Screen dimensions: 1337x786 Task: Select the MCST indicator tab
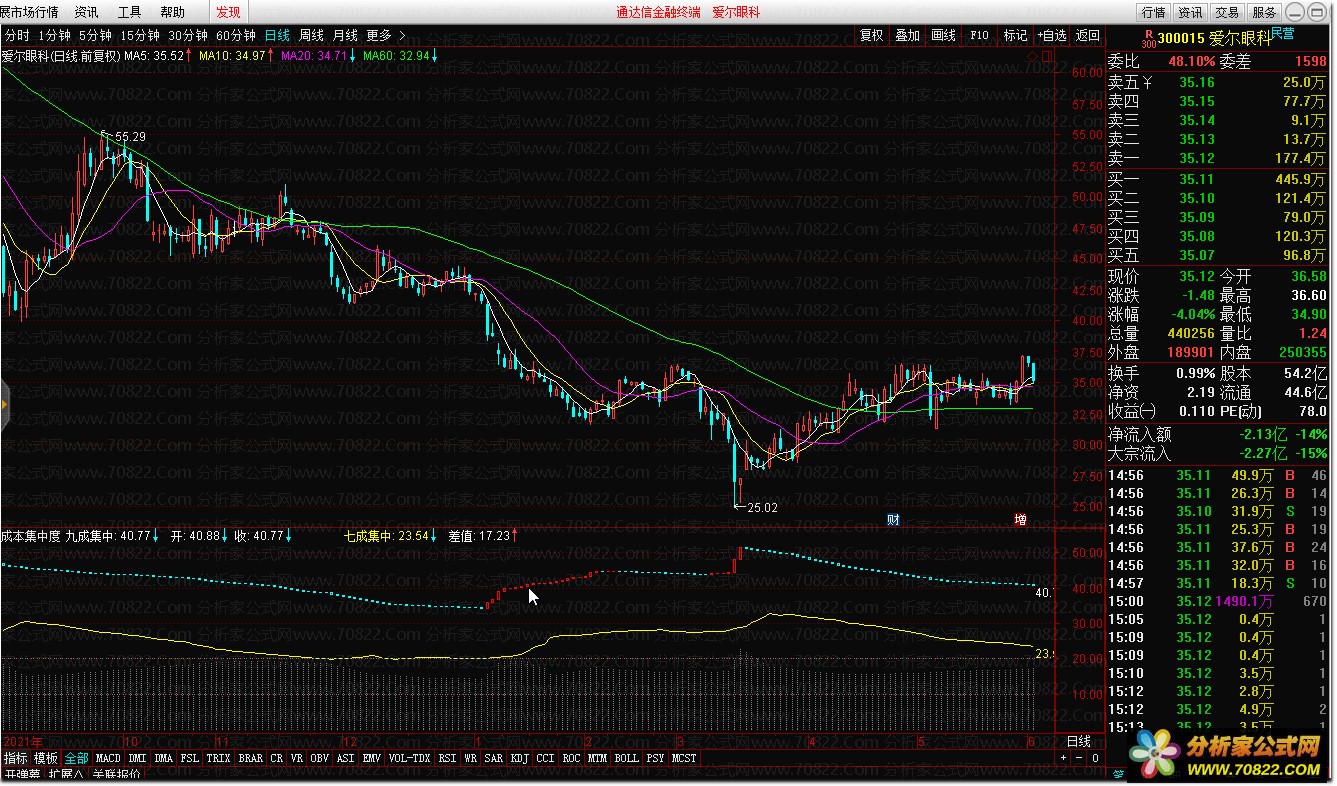(x=684, y=758)
